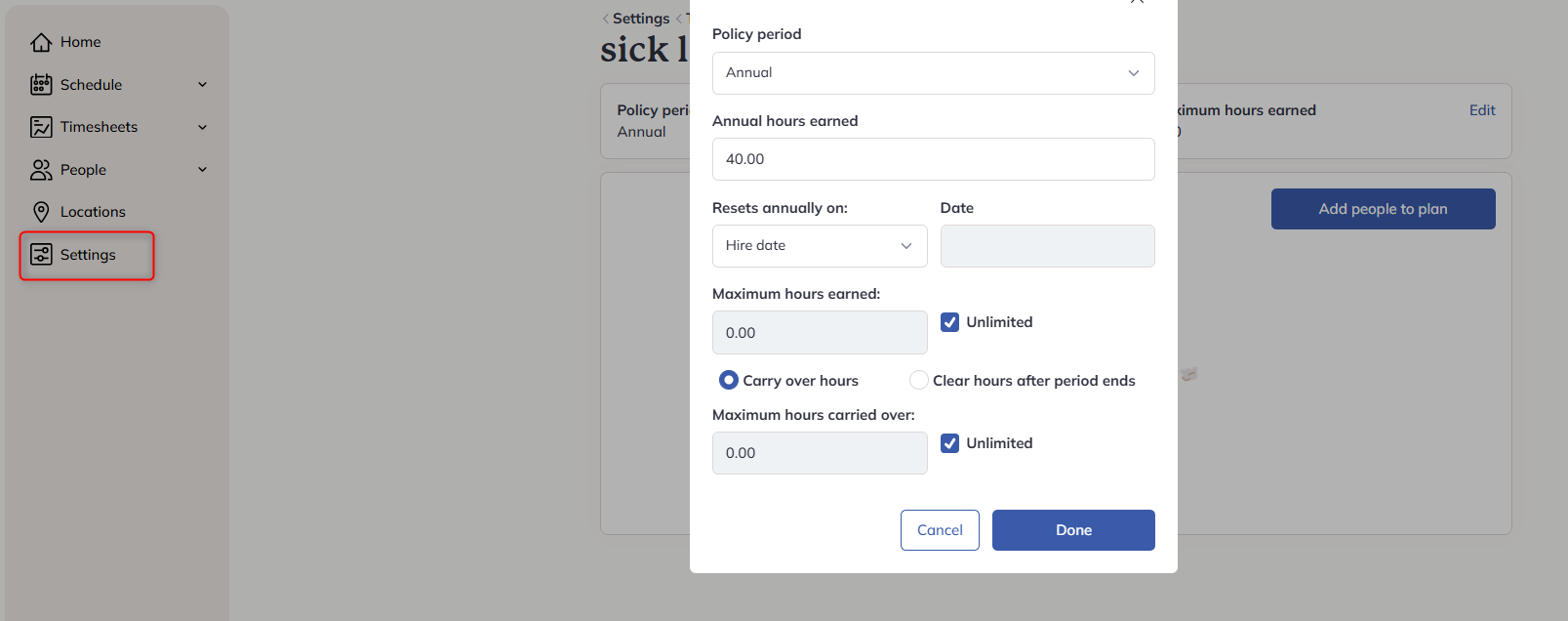Click the Locations pin icon
This screenshot has width=1568, height=621.
point(41,212)
